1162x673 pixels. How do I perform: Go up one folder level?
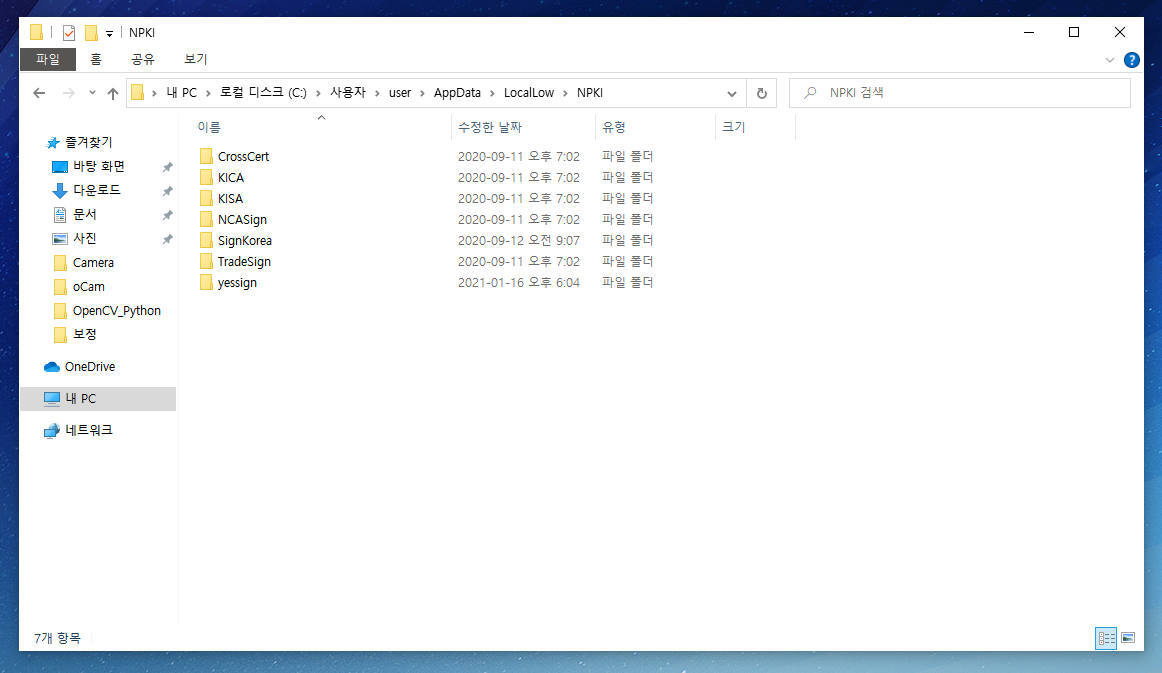pos(113,93)
